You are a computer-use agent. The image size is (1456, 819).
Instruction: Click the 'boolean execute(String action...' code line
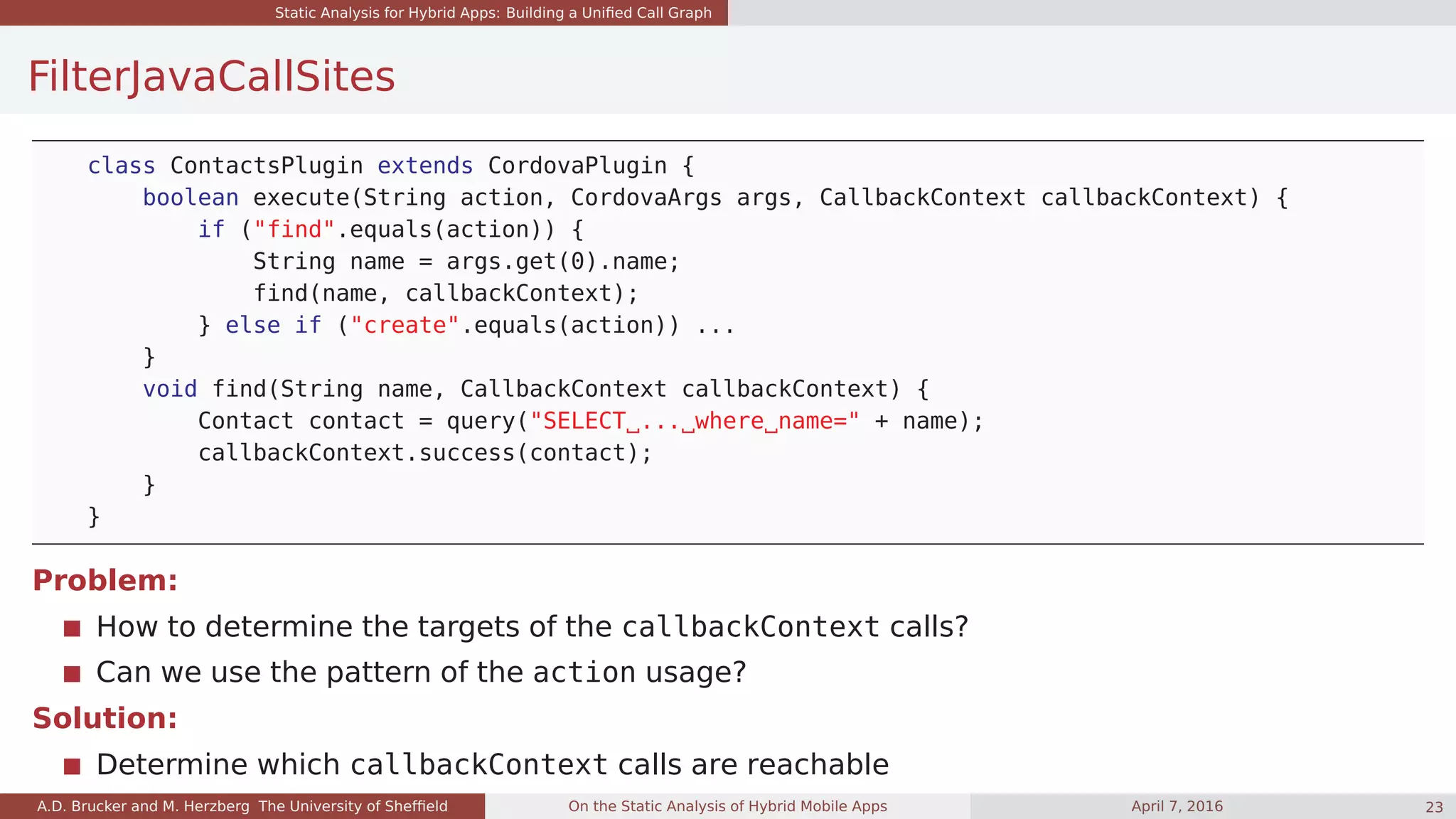pyautogui.click(x=715, y=198)
